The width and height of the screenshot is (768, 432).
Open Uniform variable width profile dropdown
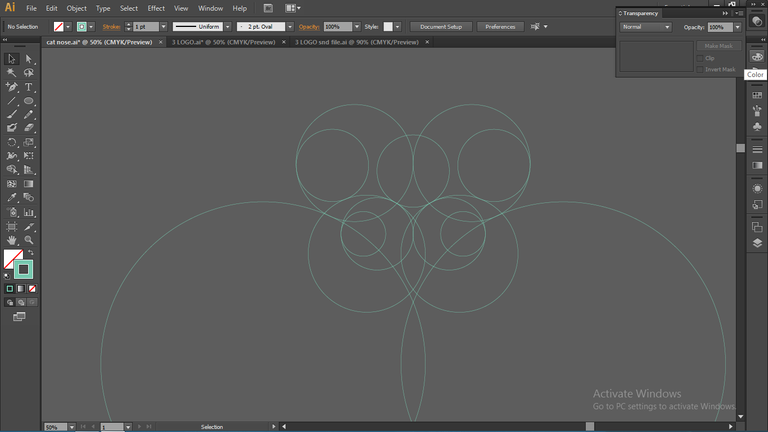pyautogui.click(x=228, y=27)
